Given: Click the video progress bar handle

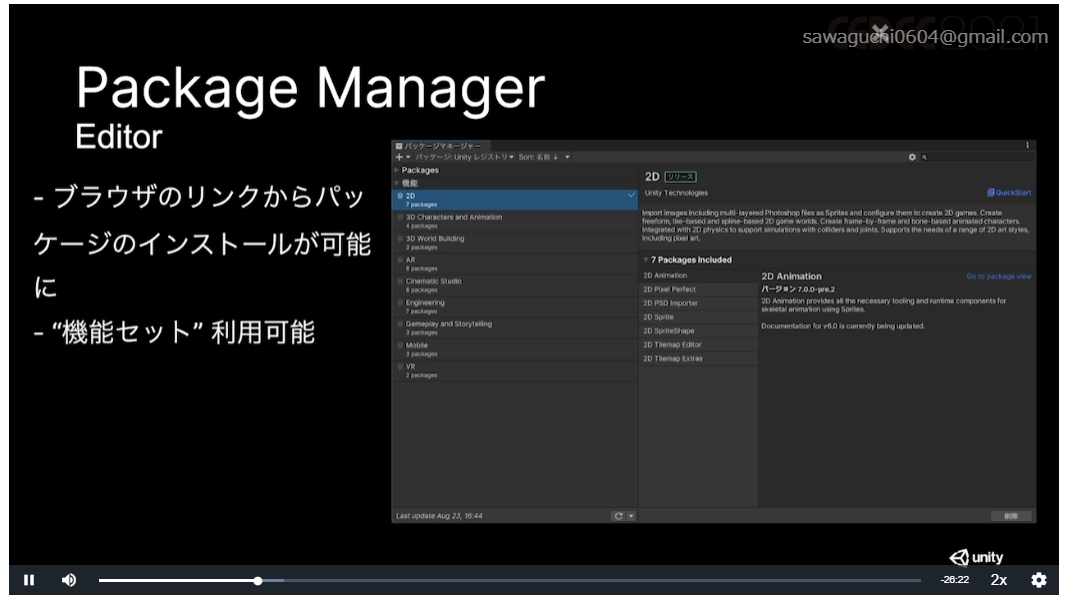Looking at the screenshot, I should pyautogui.click(x=258, y=580).
